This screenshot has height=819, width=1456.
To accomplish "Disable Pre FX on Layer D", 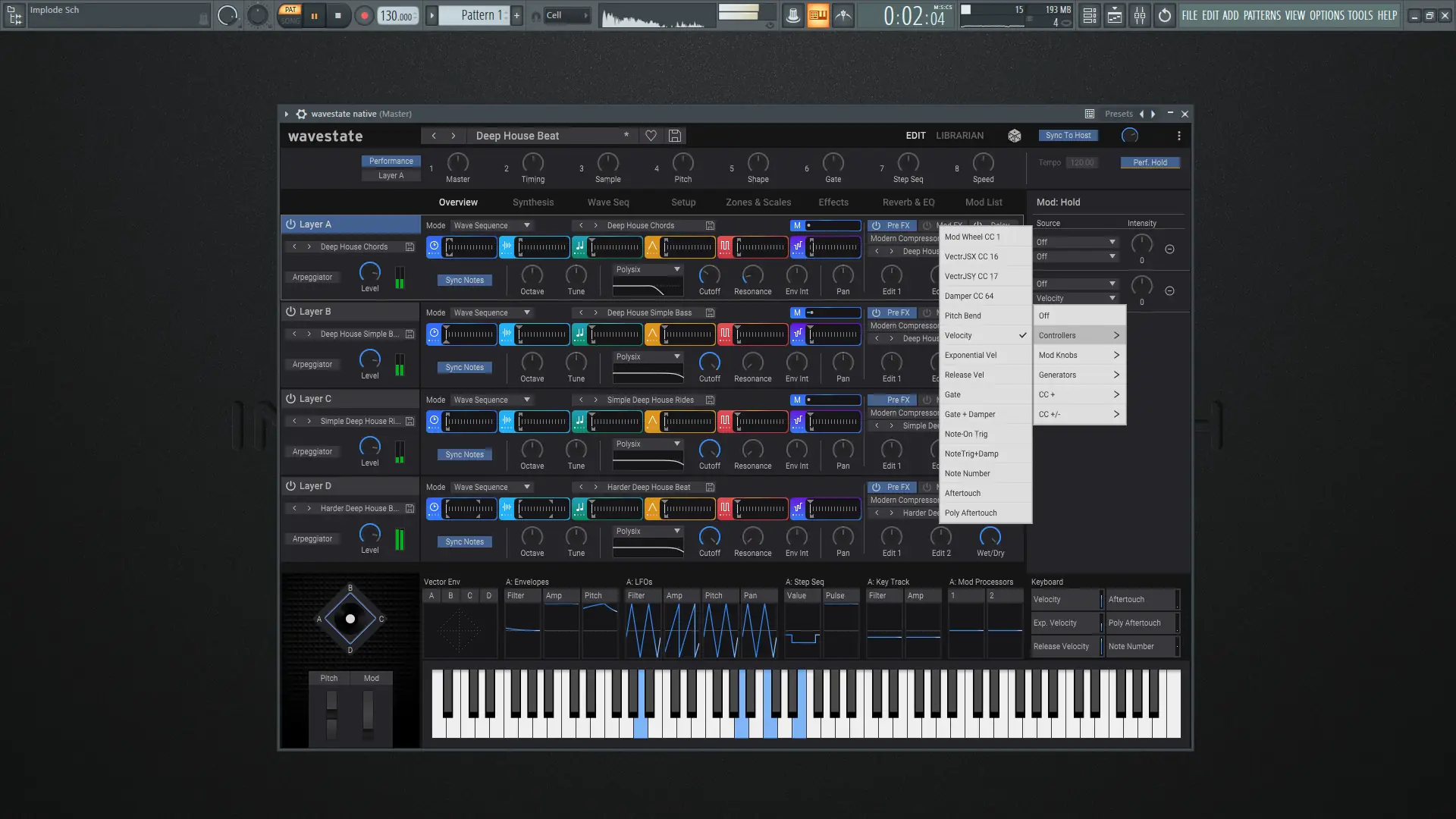I will pyautogui.click(x=876, y=487).
